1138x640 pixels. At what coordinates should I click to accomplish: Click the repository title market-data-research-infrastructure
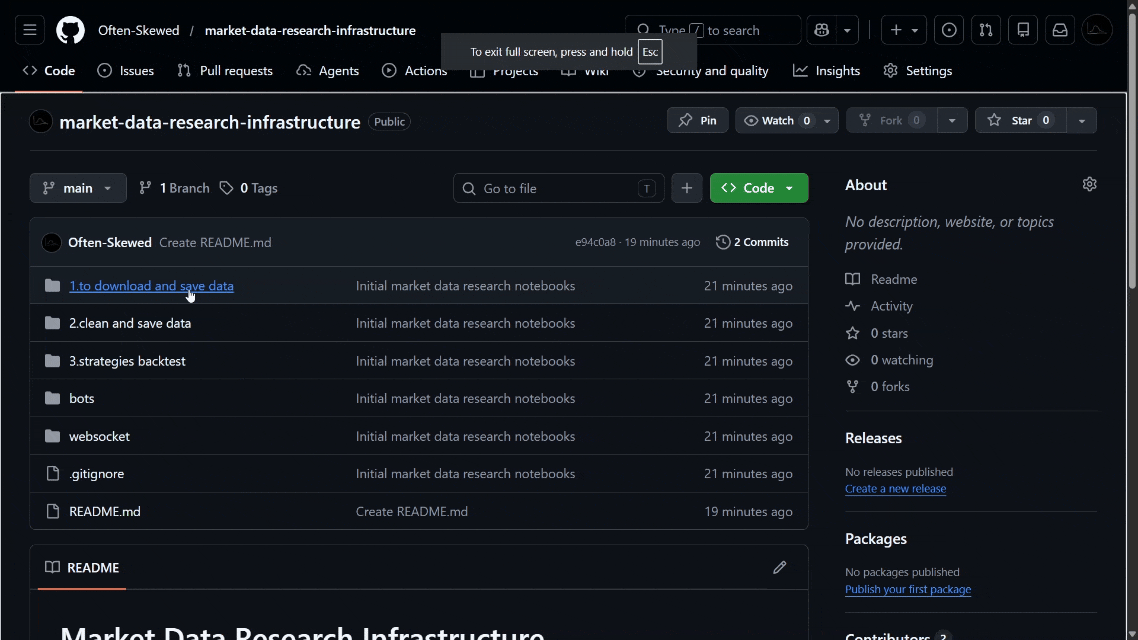coord(210,122)
